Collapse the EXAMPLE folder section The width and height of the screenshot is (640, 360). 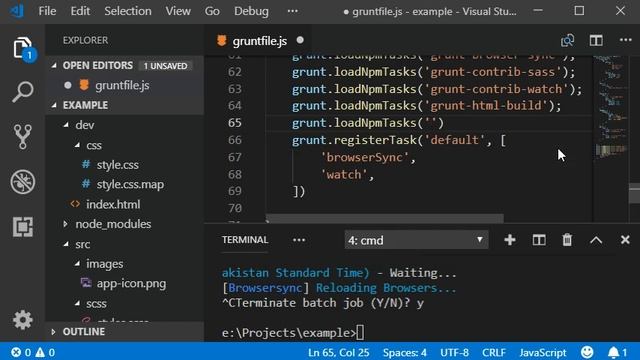pyautogui.click(x=54, y=105)
